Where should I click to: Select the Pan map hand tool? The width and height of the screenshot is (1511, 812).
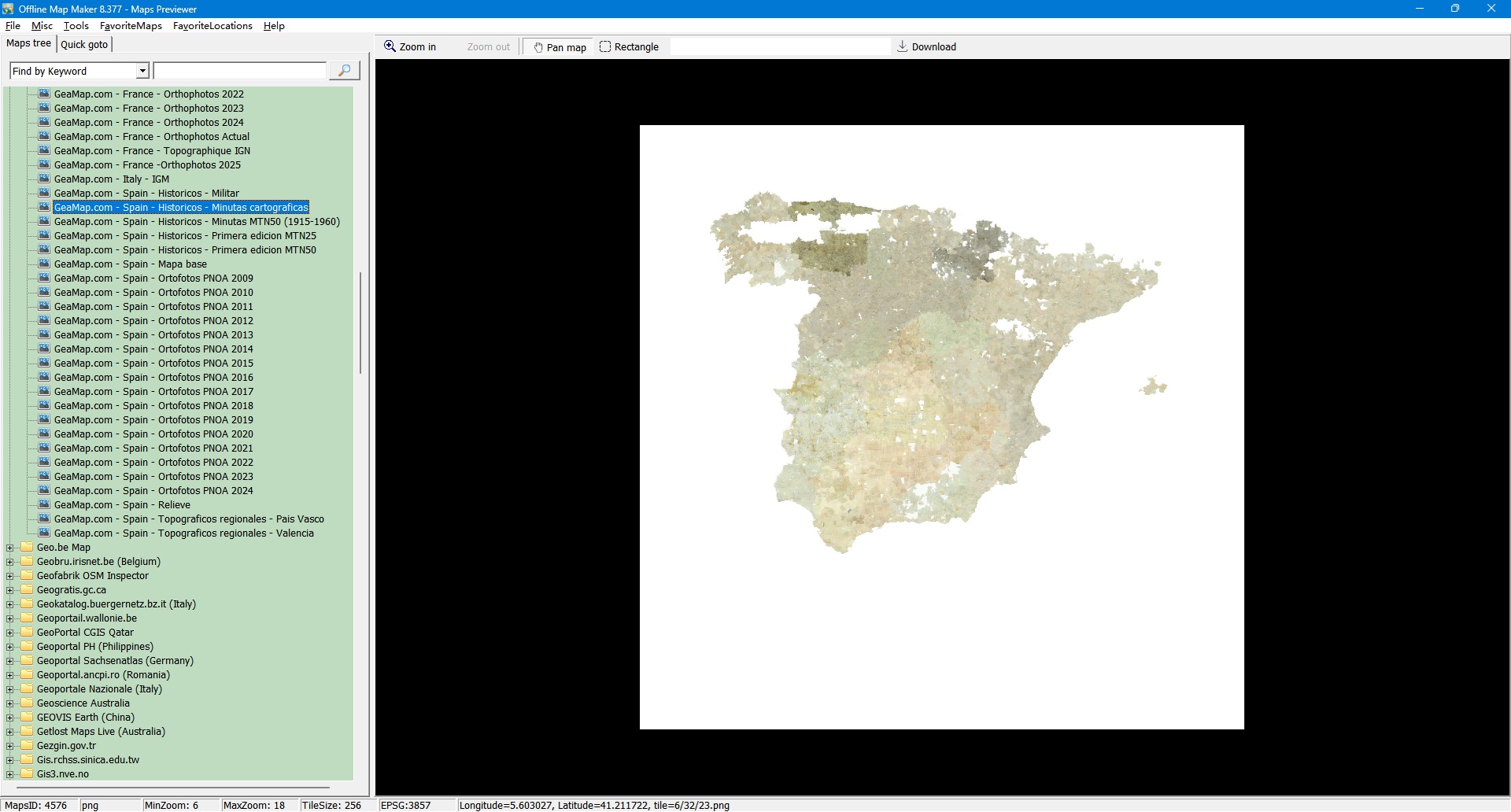tap(560, 47)
